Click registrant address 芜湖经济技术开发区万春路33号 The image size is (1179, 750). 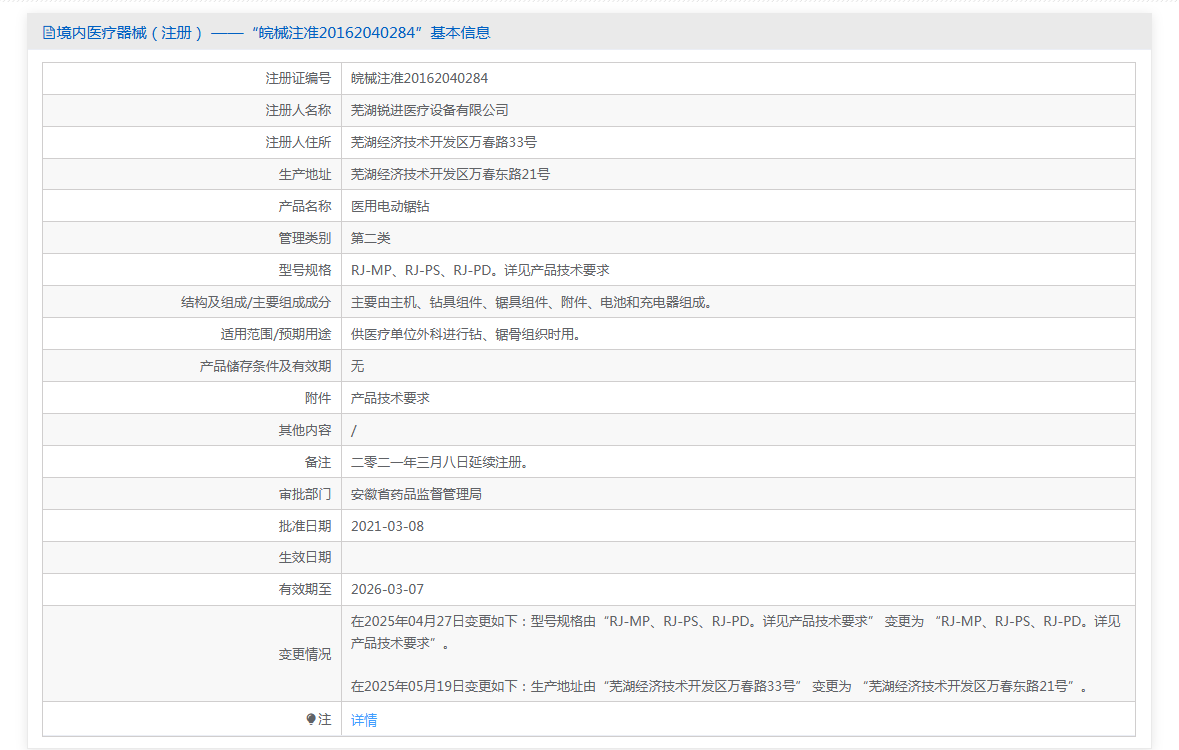pyautogui.click(x=443, y=142)
